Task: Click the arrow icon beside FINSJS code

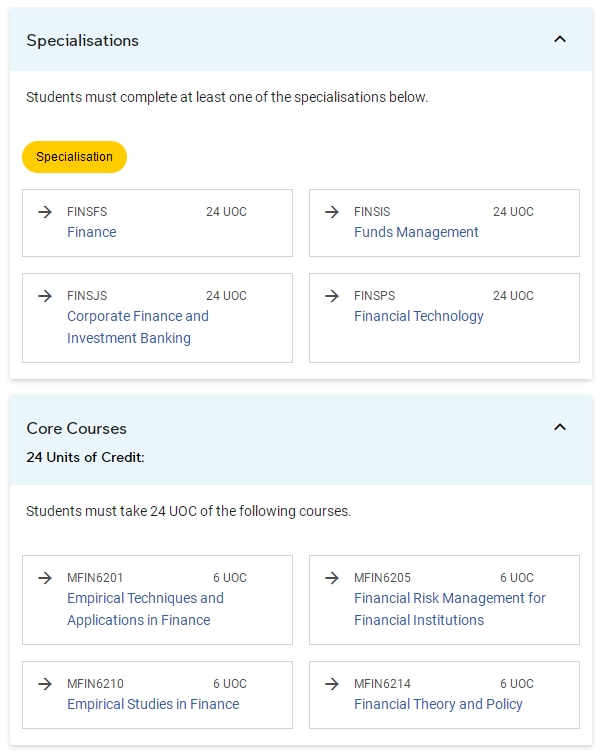Action: click(x=45, y=296)
